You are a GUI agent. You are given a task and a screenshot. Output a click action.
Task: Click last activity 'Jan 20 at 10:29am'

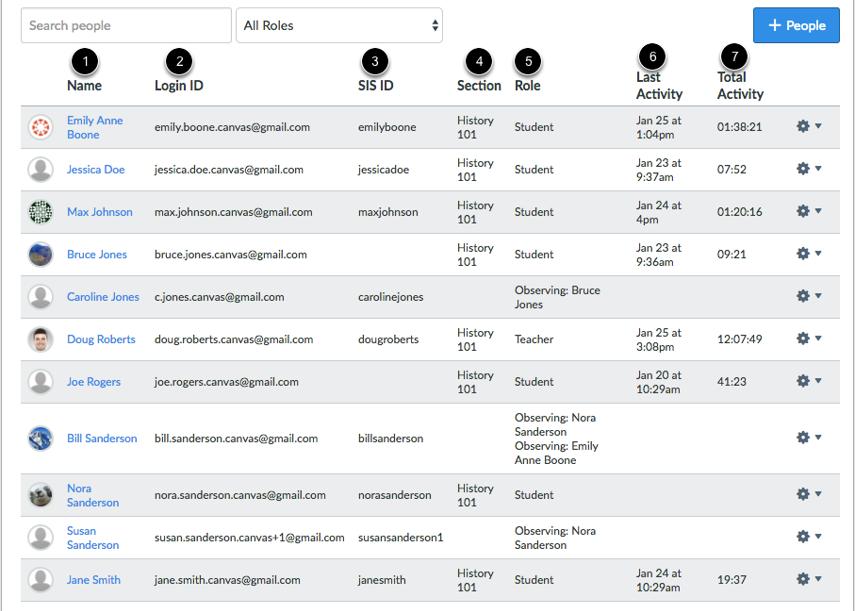659,382
